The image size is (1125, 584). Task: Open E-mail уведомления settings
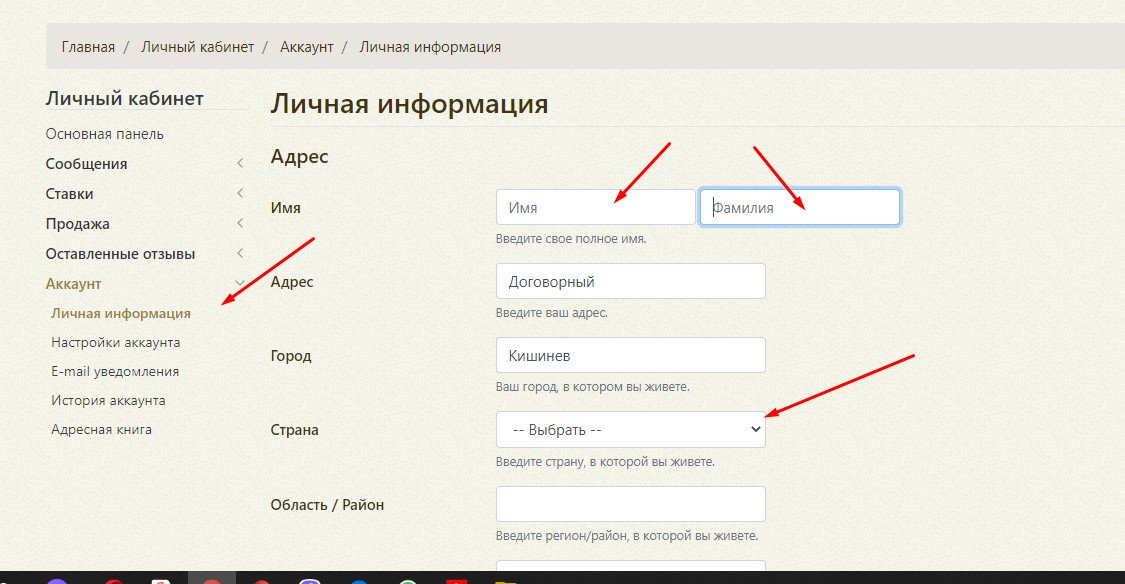(x=115, y=371)
